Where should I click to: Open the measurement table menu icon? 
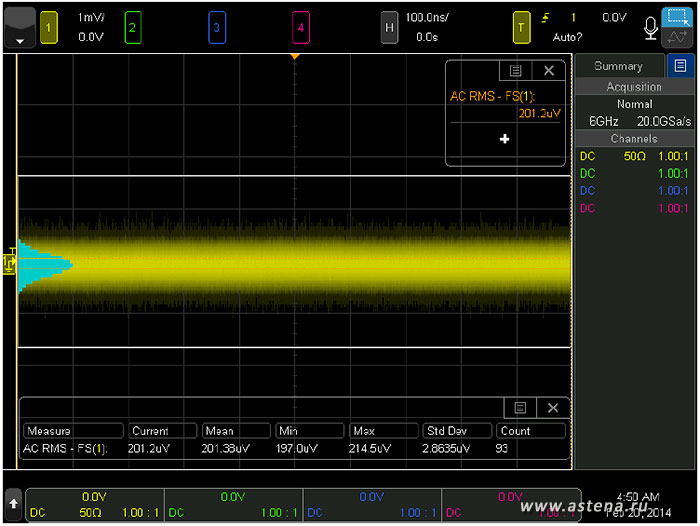coord(520,408)
